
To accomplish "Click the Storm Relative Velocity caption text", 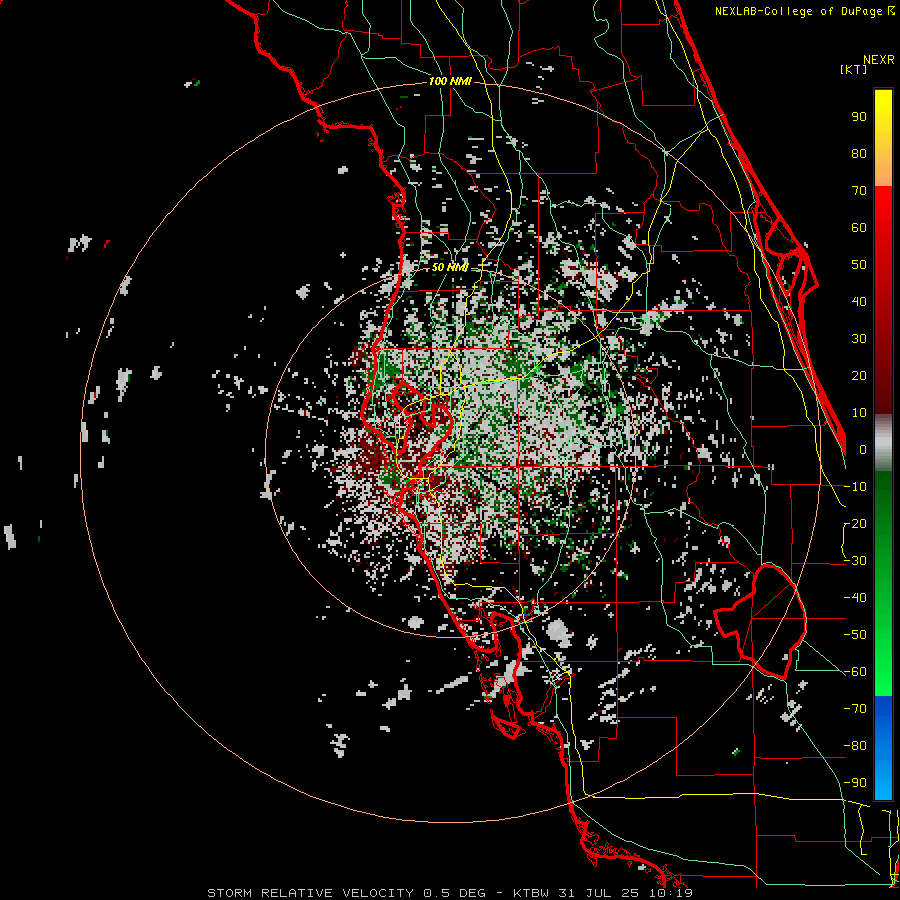I will point(450,893).
